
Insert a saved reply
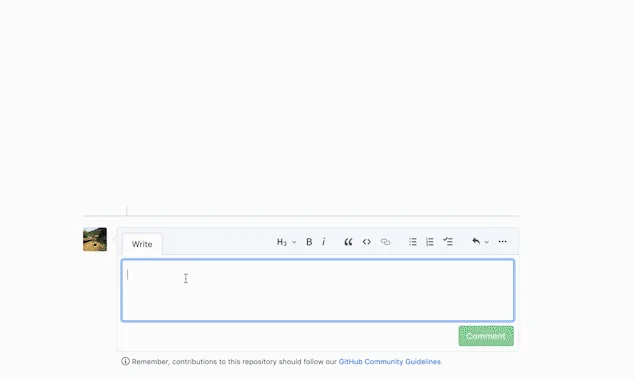coord(476,241)
